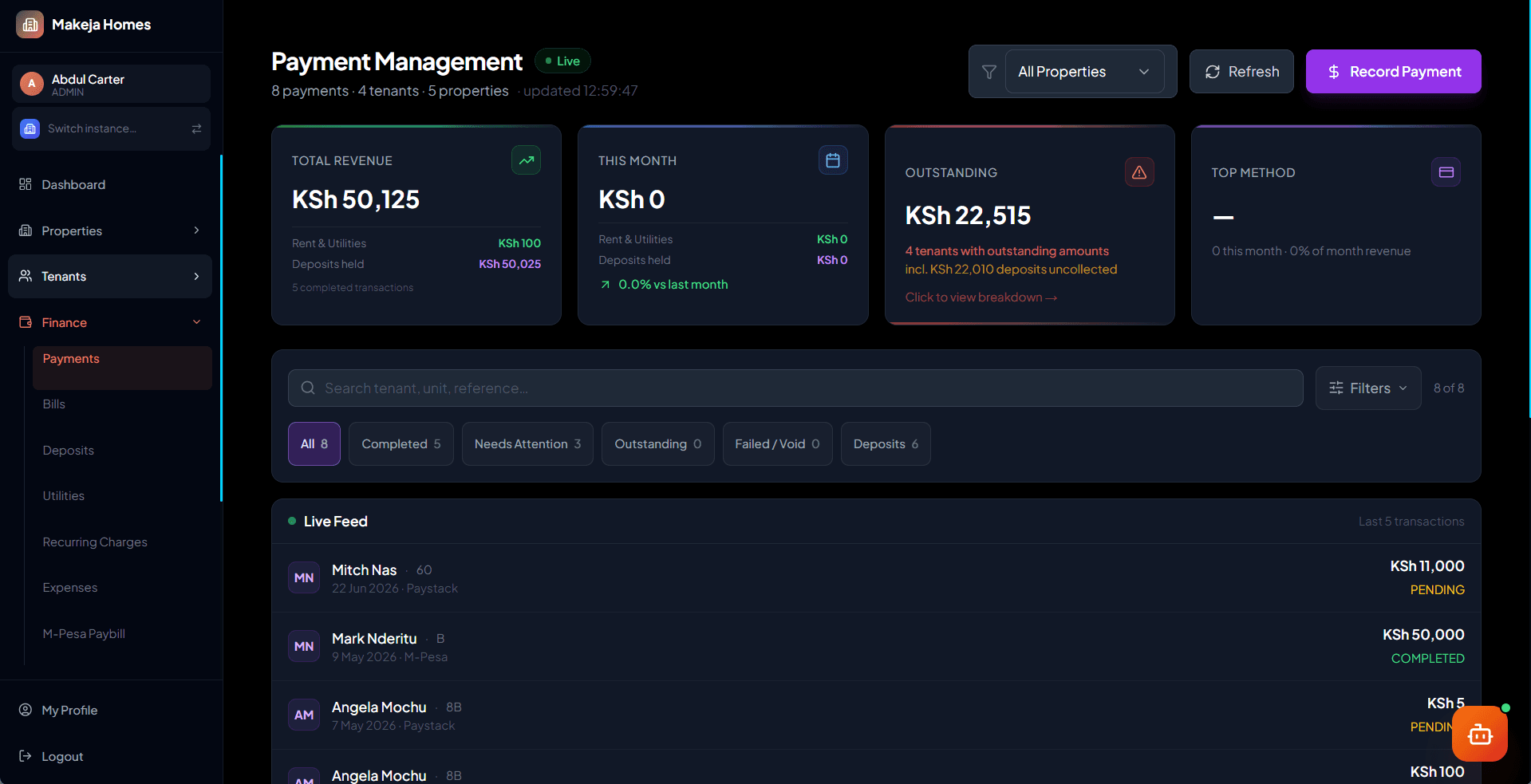This screenshot has width=1531, height=784.
Task: Click the MN avatar for Mark Nderitu
Action: (304, 647)
